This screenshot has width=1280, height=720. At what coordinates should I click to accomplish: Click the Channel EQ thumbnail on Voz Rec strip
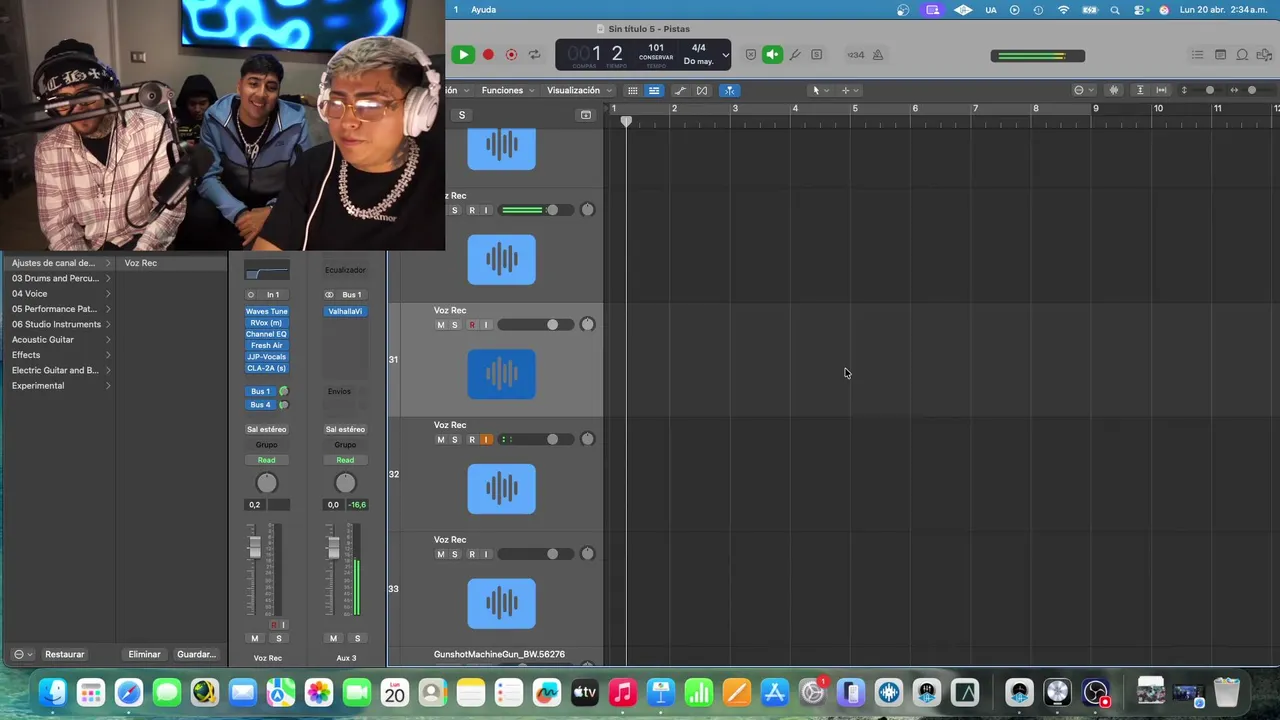267,270
